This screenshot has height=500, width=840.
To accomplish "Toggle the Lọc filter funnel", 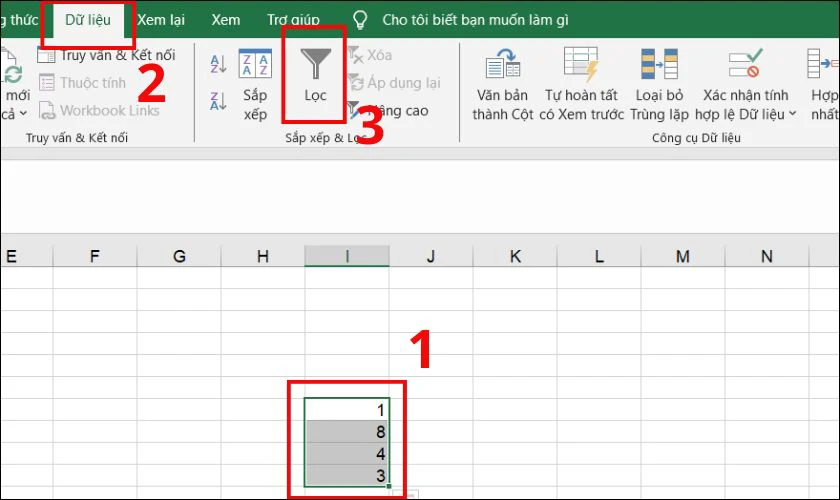I will pos(315,75).
